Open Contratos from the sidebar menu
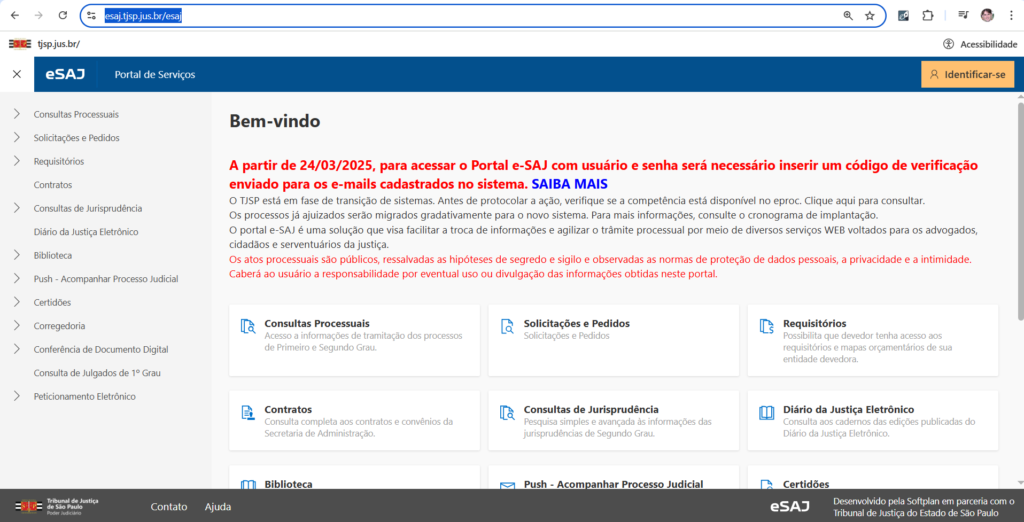The height and width of the screenshot is (522, 1024). click(53, 185)
